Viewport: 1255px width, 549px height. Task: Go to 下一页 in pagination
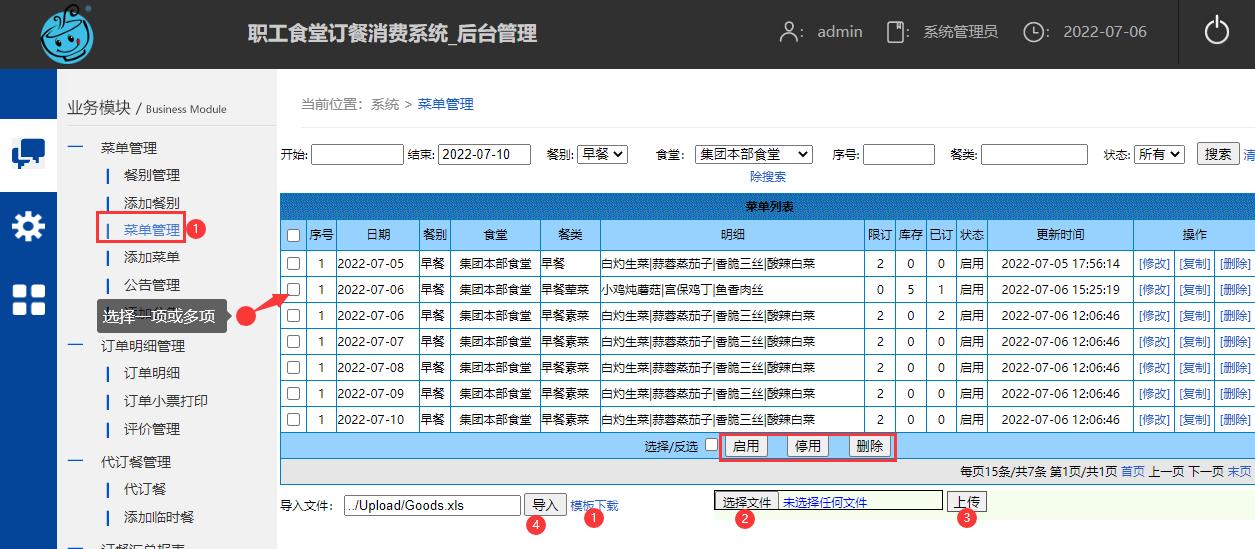(1204, 471)
